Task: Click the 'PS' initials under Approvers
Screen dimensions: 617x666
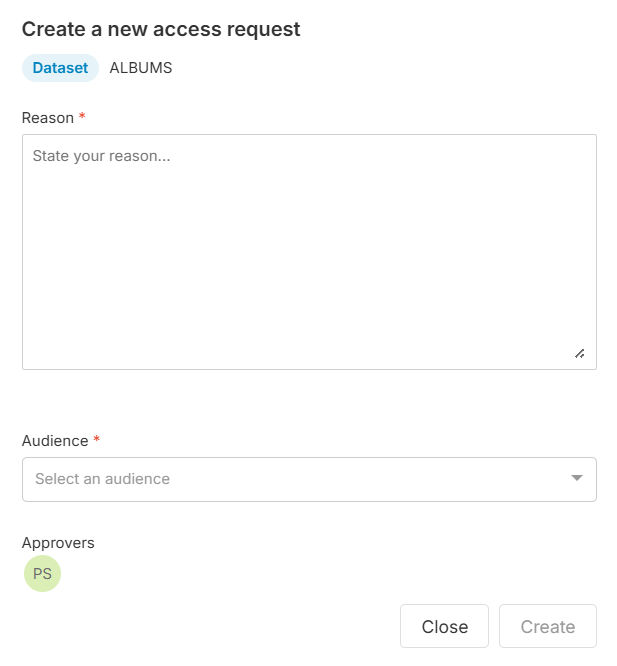Action: click(x=42, y=574)
